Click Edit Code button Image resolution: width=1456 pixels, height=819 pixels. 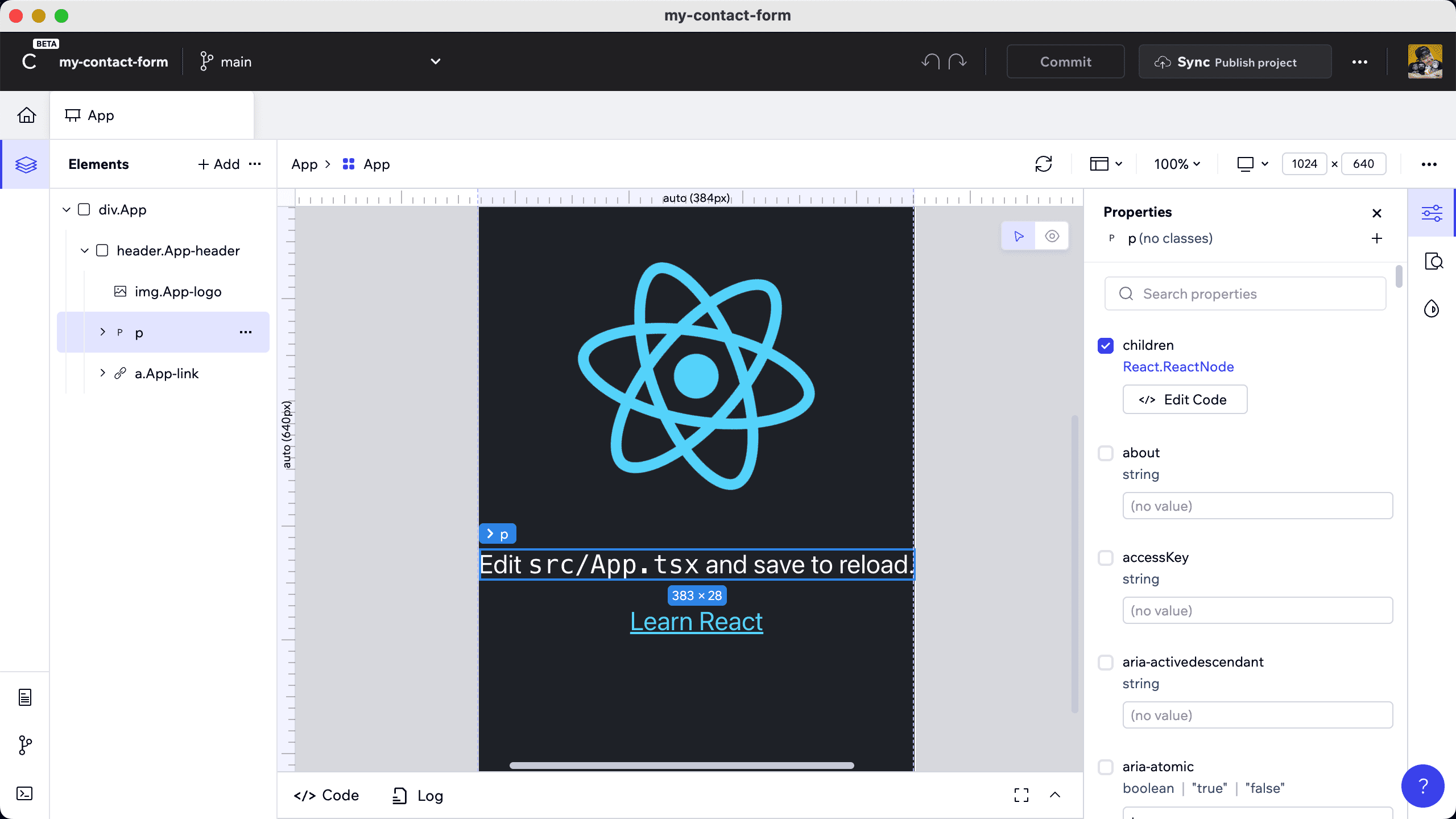pyautogui.click(x=1185, y=399)
